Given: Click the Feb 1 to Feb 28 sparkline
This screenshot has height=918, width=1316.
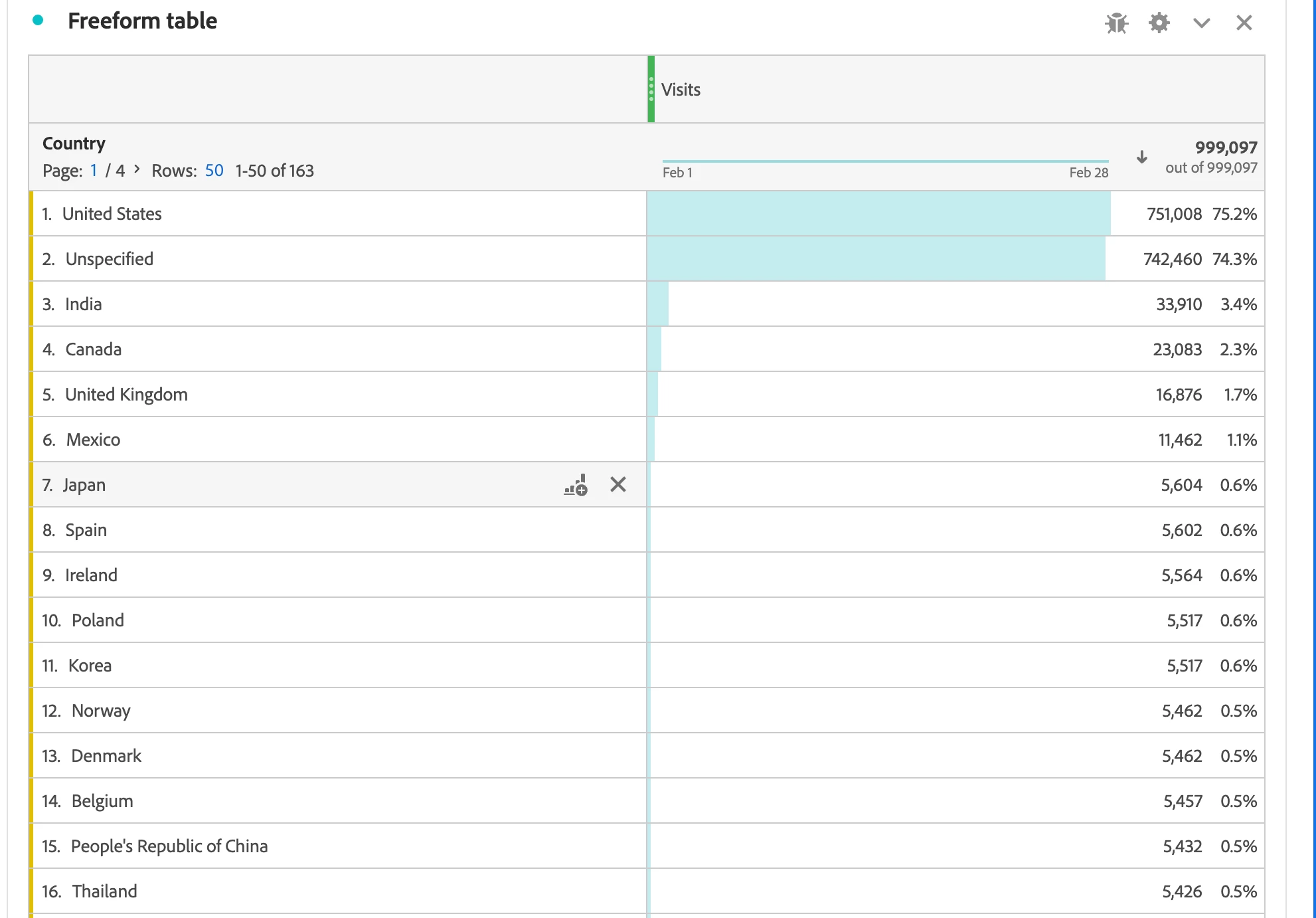Looking at the screenshot, I should click(884, 161).
